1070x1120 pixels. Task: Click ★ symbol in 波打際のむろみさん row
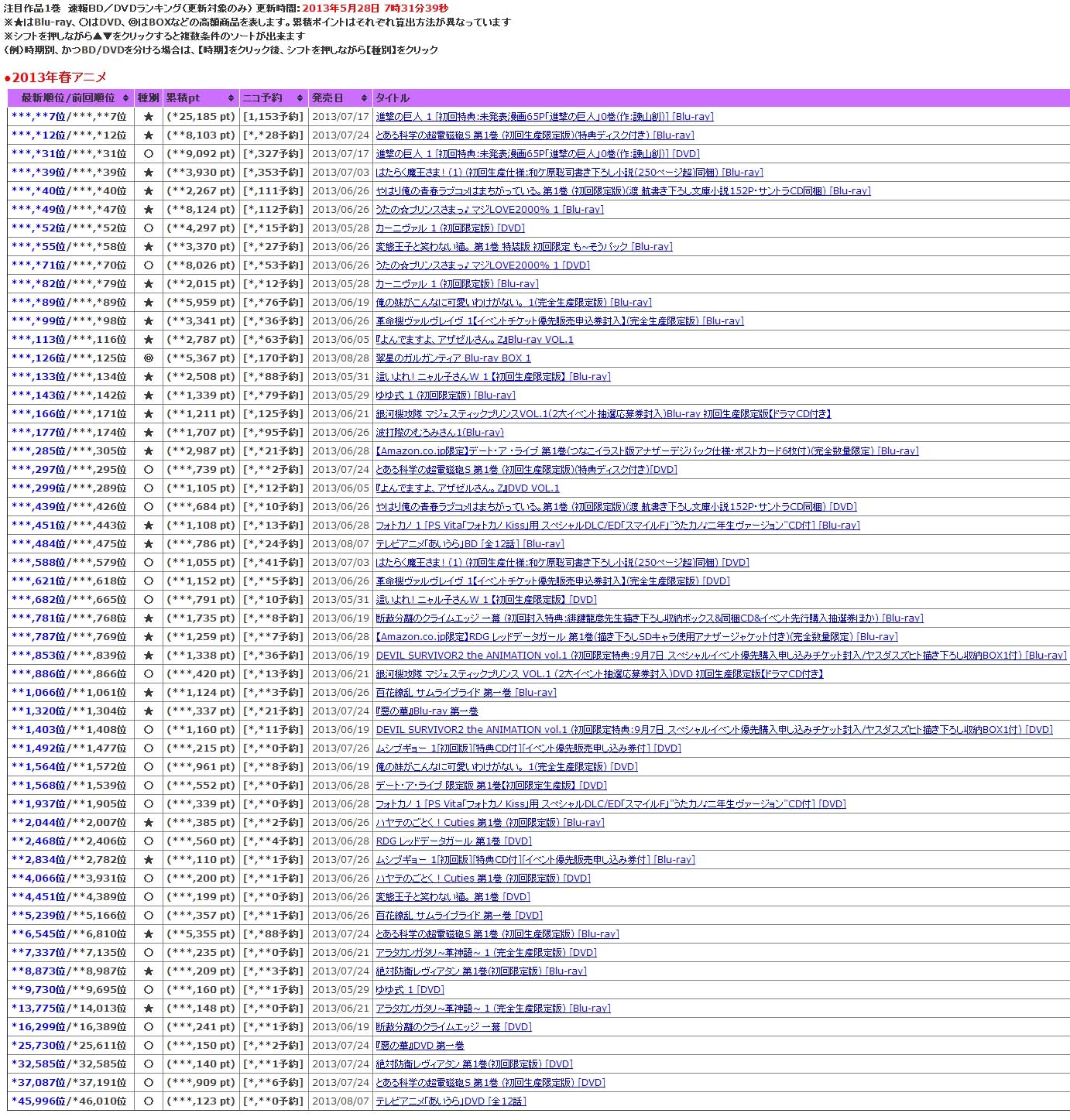(149, 433)
